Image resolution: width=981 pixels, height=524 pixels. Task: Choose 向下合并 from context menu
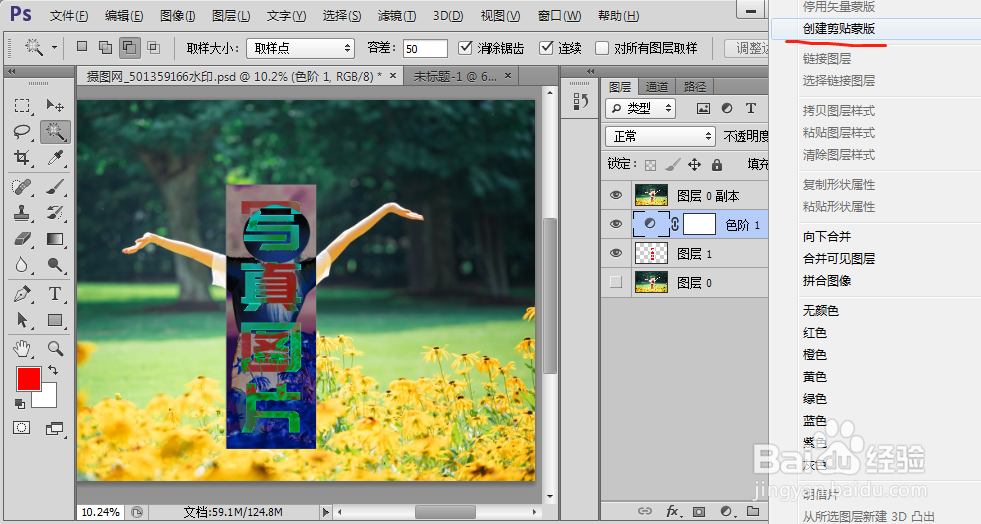tap(826, 236)
